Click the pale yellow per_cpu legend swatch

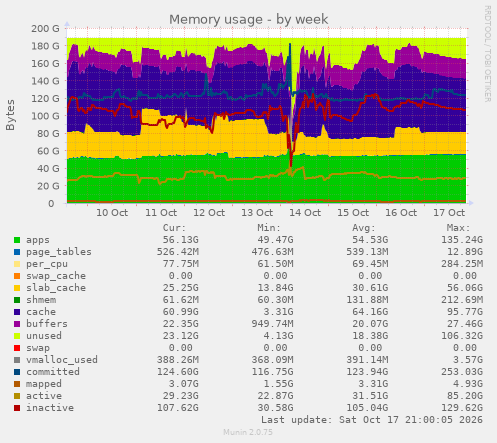17,264
